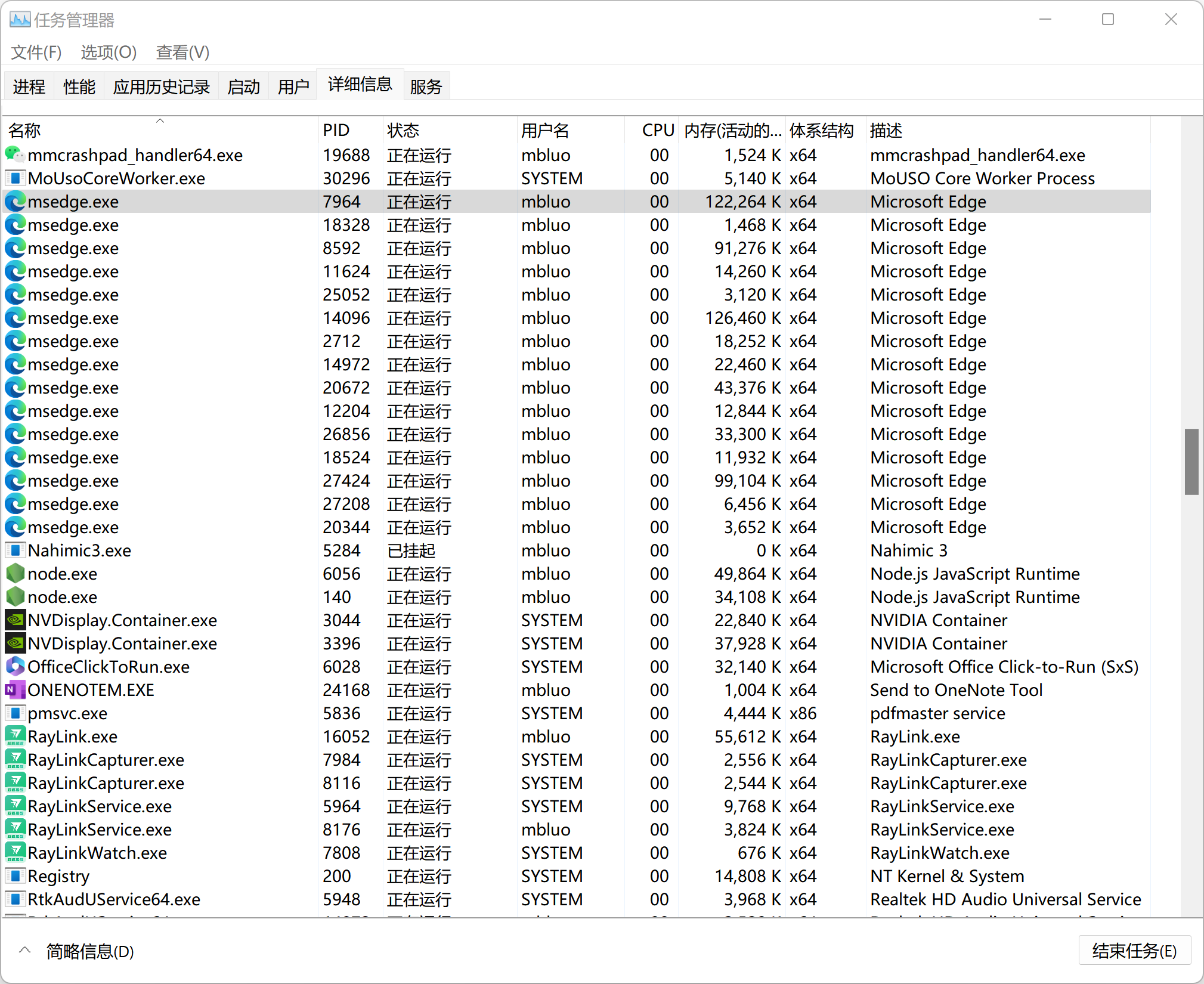This screenshot has height=984, width=1204.
Task: Select 'Microsoft Office Click-to-Run (SxS)' description
Action: pos(1004,667)
